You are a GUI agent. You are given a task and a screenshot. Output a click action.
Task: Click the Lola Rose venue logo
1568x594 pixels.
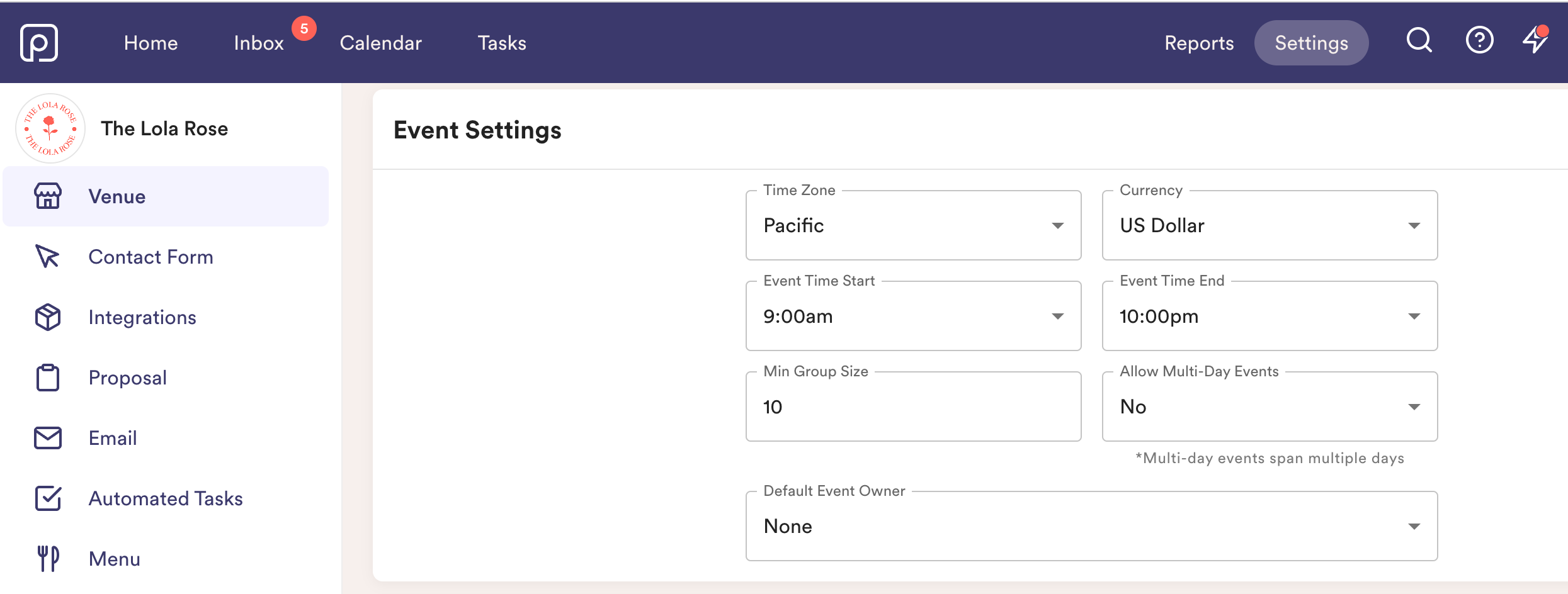[x=50, y=128]
